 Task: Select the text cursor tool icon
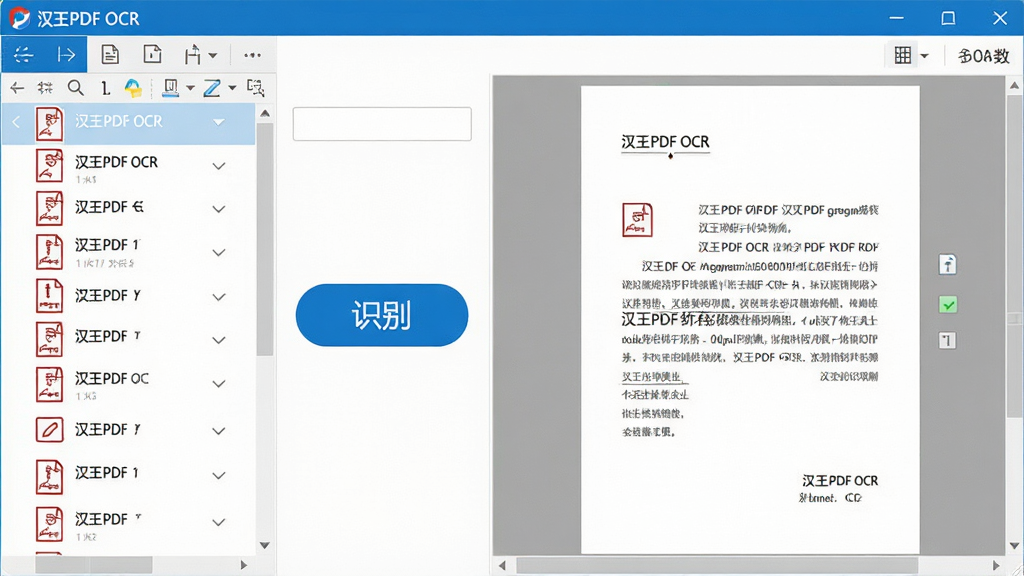coord(105,88)
